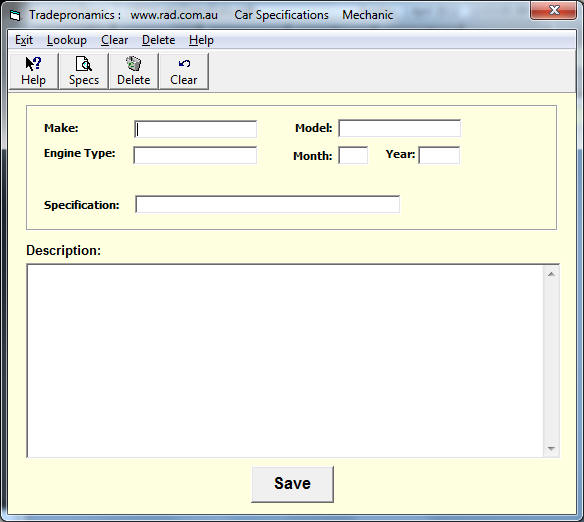This screenshot has width=584, height=522.
Task: Focus the Specification input field
Action: click(267, 204)
